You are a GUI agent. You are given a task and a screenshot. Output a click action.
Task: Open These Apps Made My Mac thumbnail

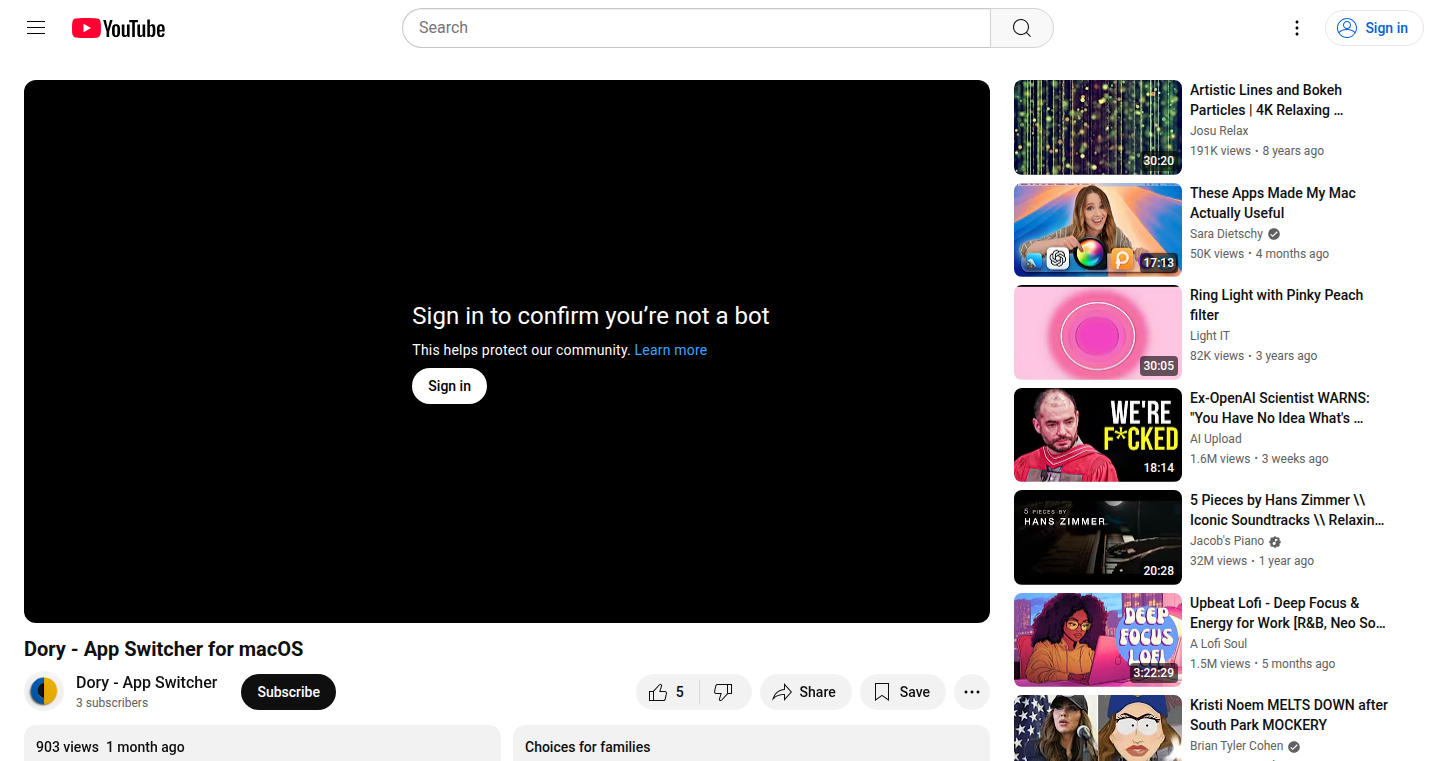coord(1098,230)
